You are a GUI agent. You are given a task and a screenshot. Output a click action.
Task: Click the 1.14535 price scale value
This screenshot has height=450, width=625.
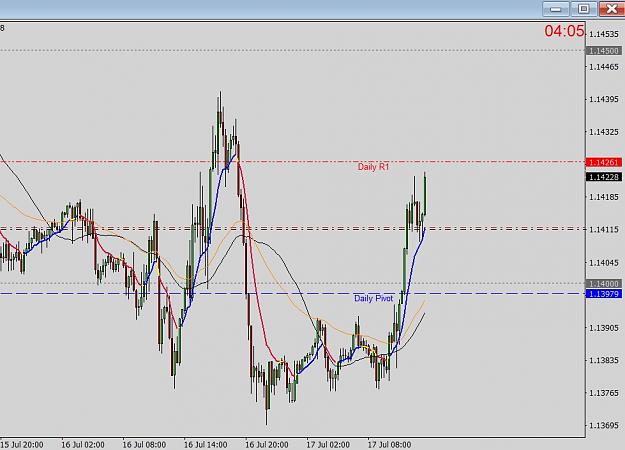coord(604,34)
